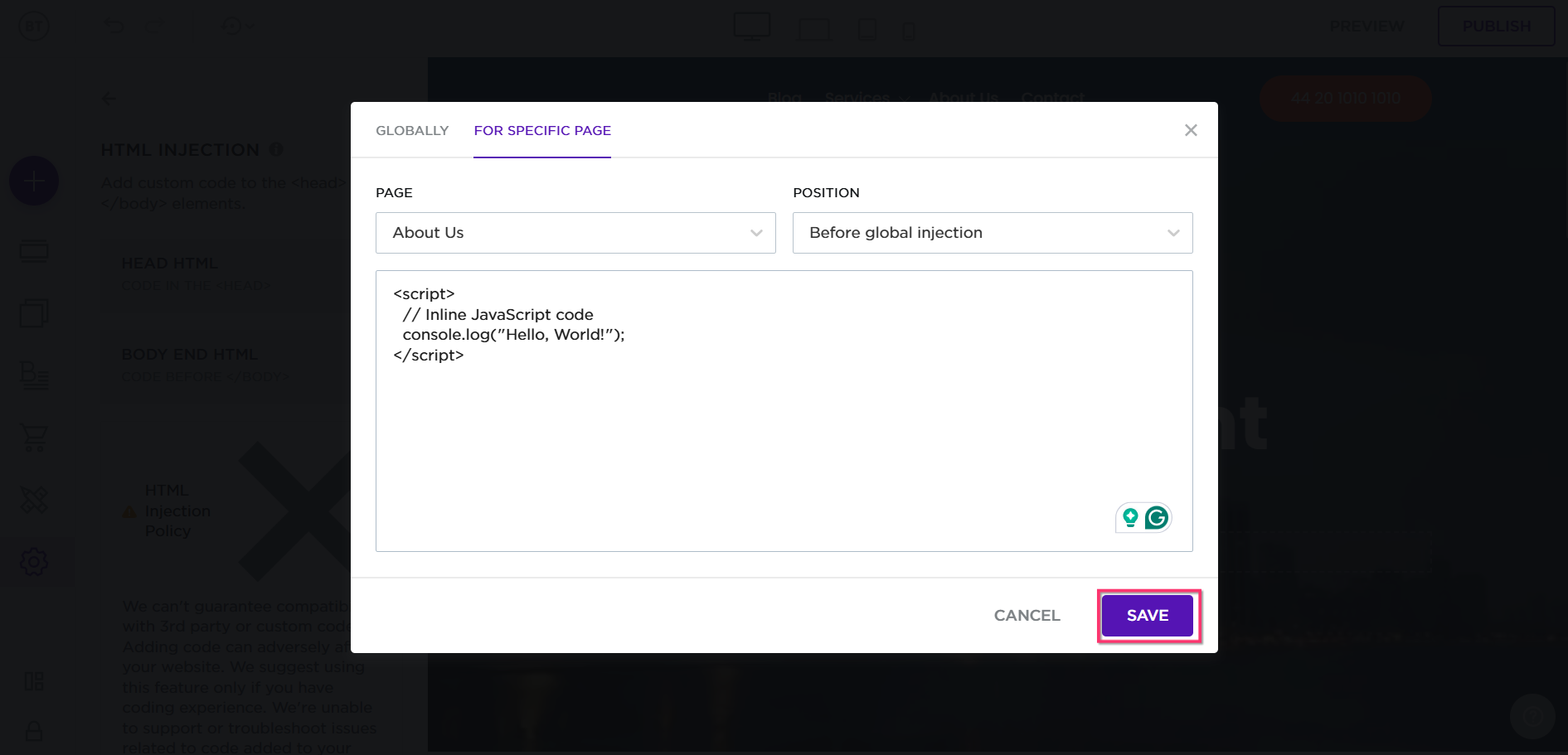Open the sections layout sidebar icon

coord(34,251)
